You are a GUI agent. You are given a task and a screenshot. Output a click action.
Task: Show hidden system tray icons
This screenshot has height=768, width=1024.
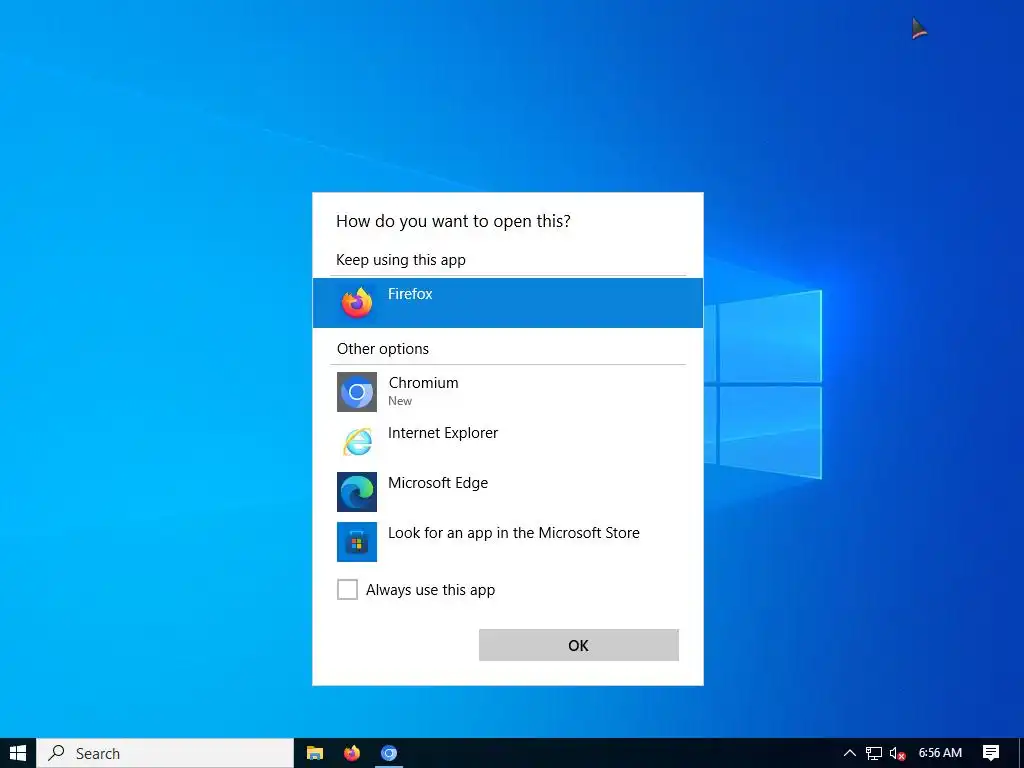850,753
